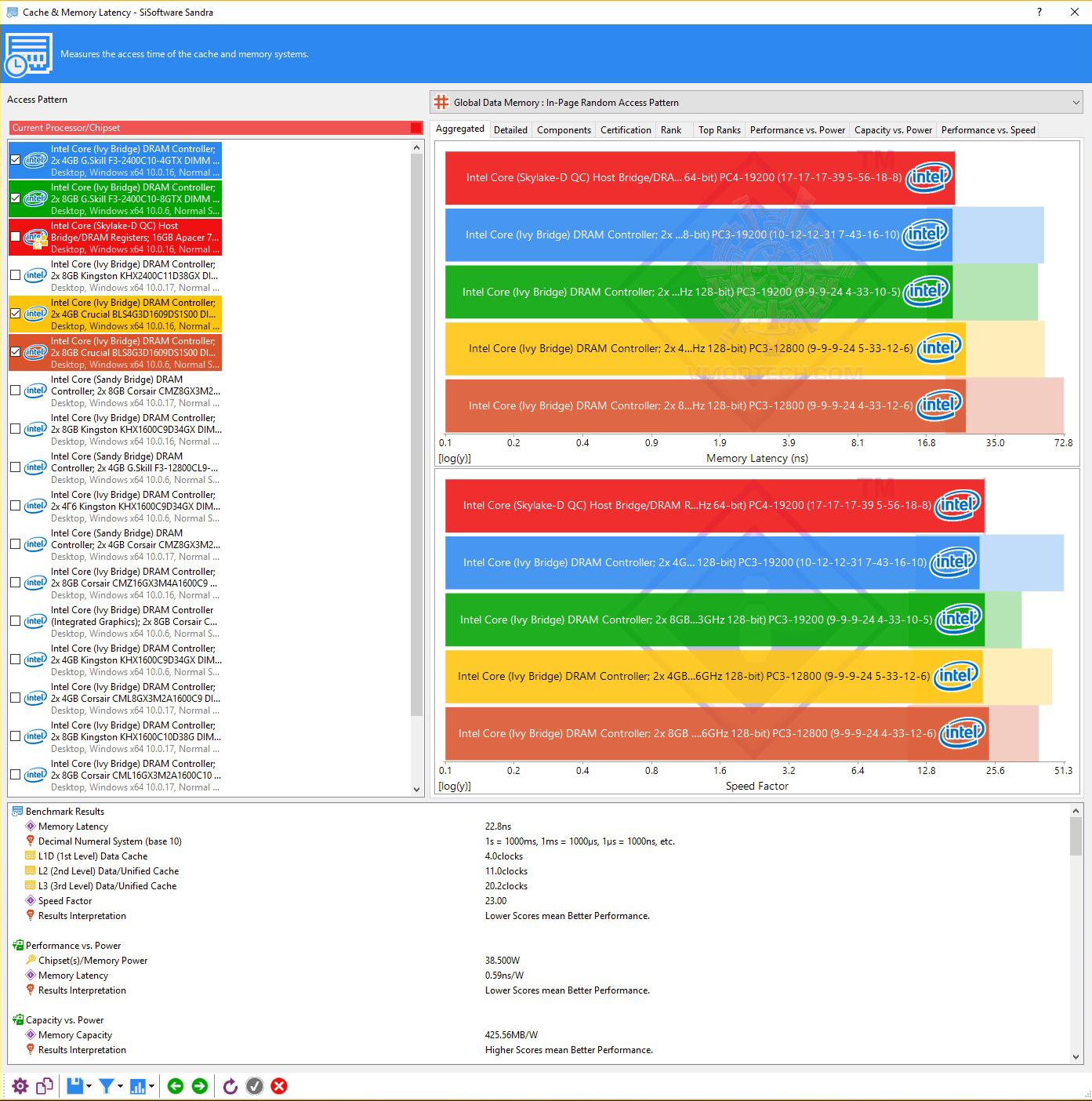Click the grey checkmark OK icon
Image resolution: width=1092 pixels, height=1101 pixels.
255,1086
